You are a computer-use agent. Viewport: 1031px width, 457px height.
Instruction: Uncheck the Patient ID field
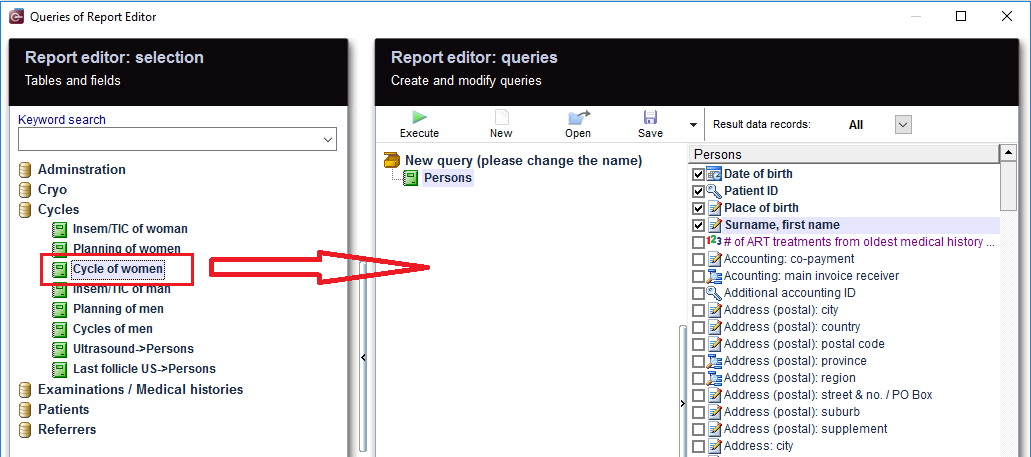coord(698,191)
